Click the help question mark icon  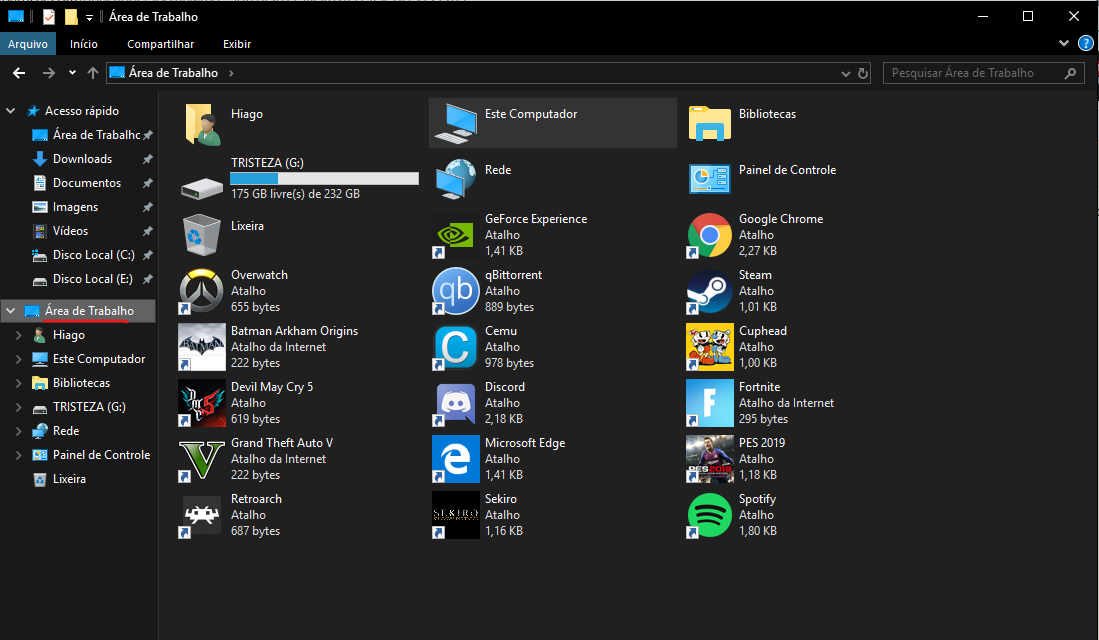(x=1086, y=43)
